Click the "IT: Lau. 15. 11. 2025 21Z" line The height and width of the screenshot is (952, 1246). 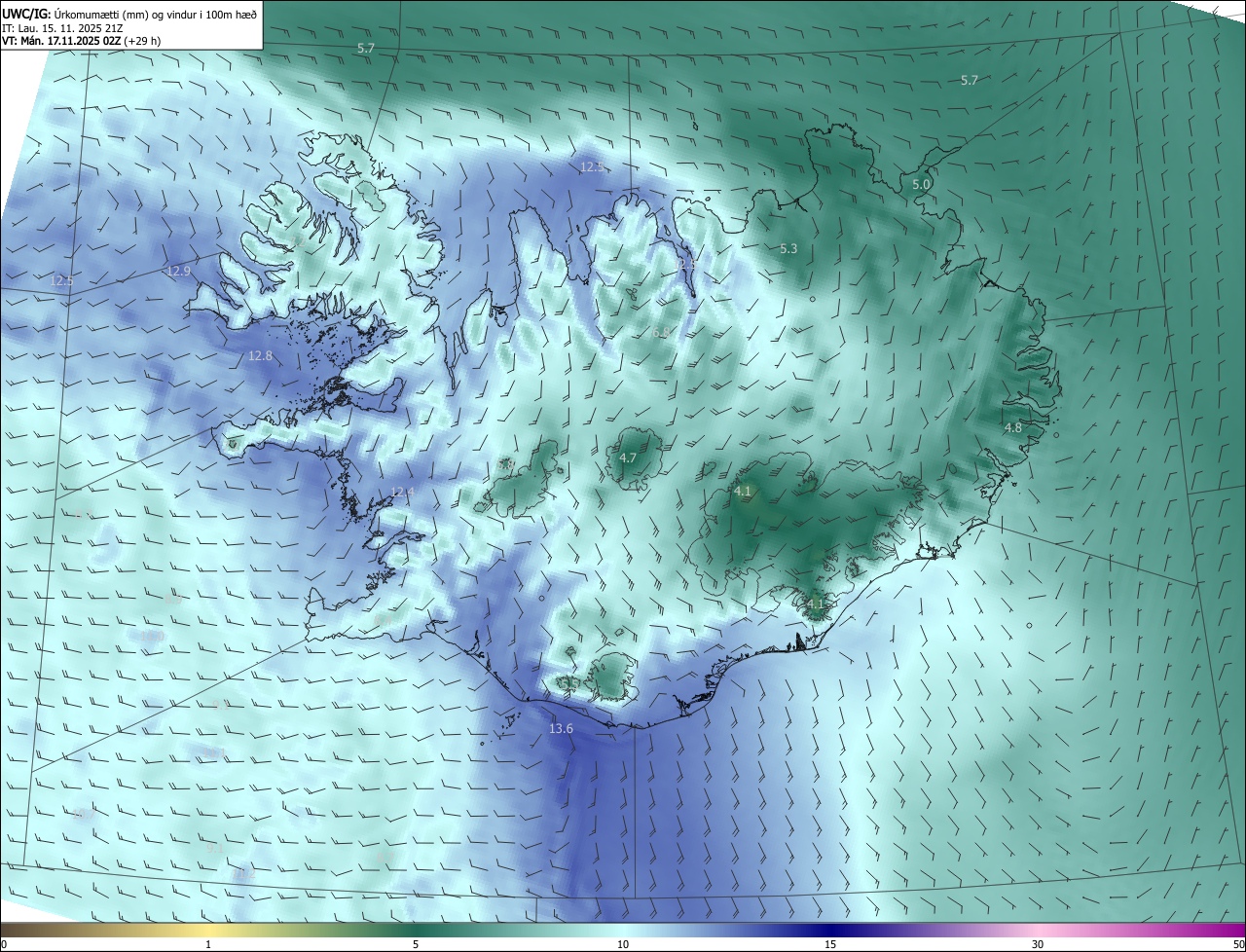tap(61, 28)
